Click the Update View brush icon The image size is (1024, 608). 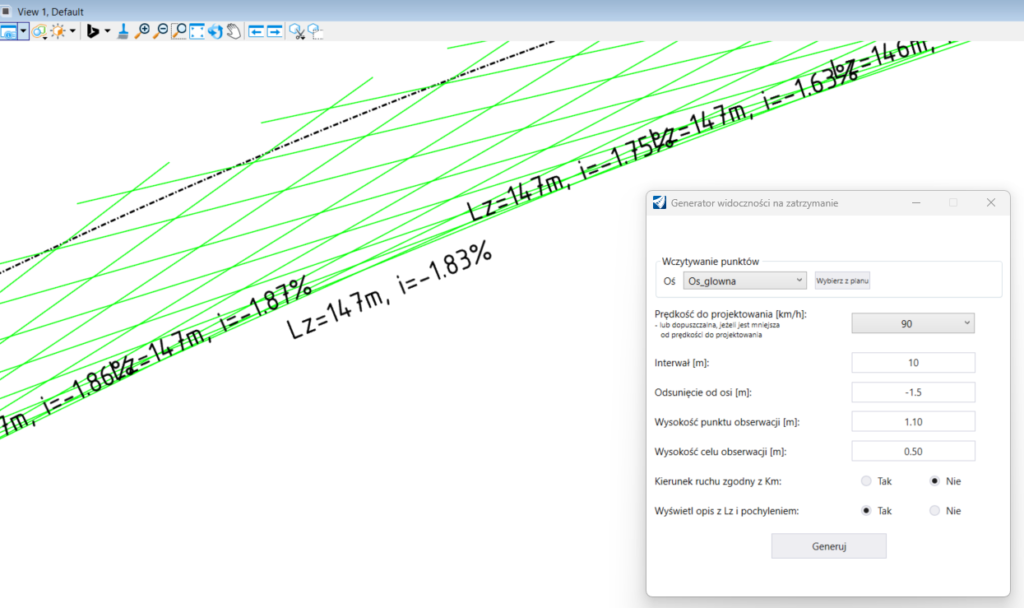point(123,31)
